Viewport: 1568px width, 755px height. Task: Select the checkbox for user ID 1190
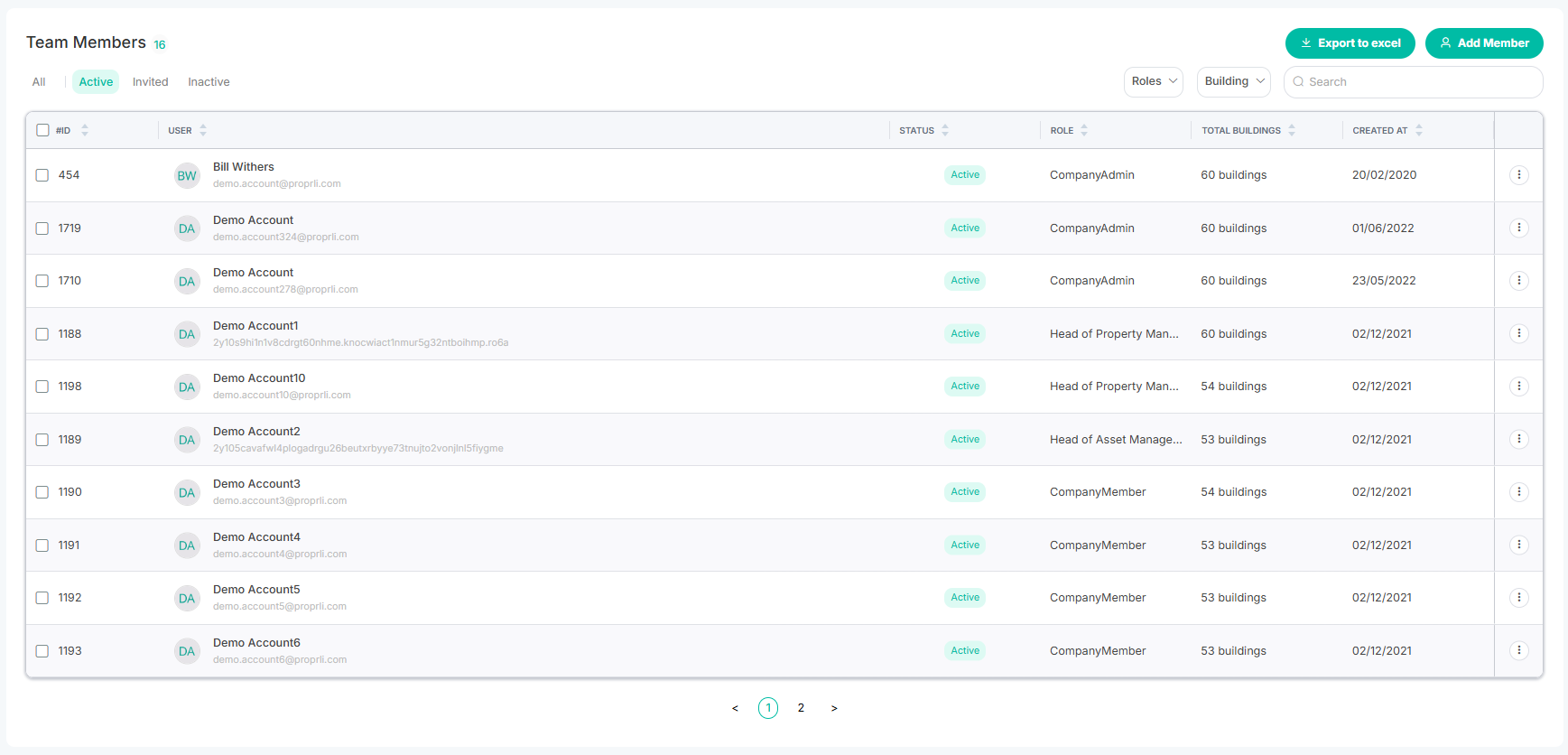[x=42, y=492]
